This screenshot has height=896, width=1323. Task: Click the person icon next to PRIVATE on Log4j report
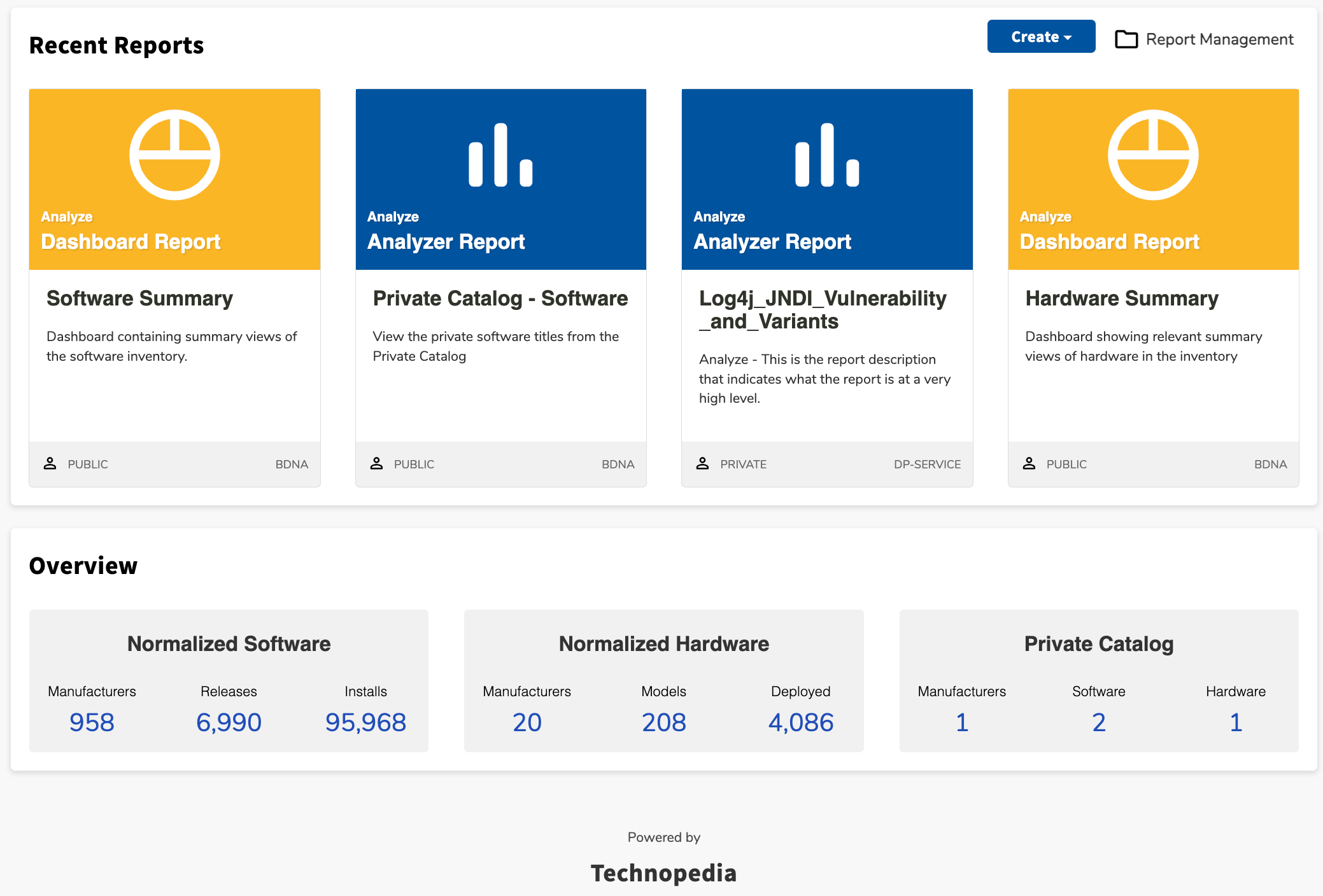coord(703,463)
